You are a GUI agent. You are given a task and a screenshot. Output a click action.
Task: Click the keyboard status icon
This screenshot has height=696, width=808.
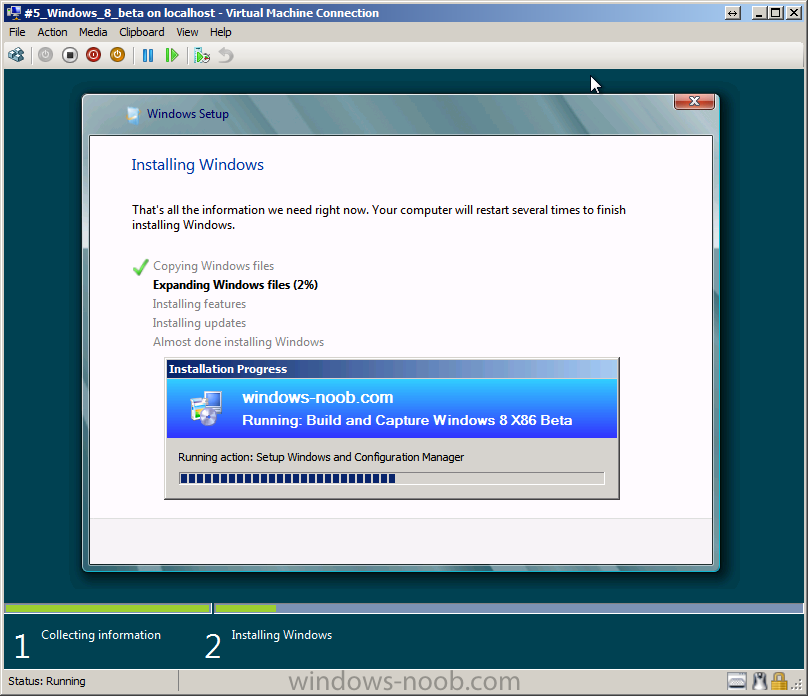tap(737, 681)
